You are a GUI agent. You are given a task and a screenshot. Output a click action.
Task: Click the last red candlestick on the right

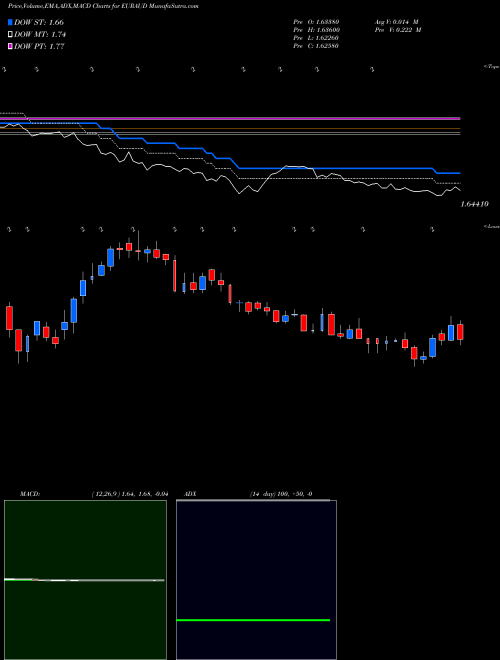coord(460,332)
